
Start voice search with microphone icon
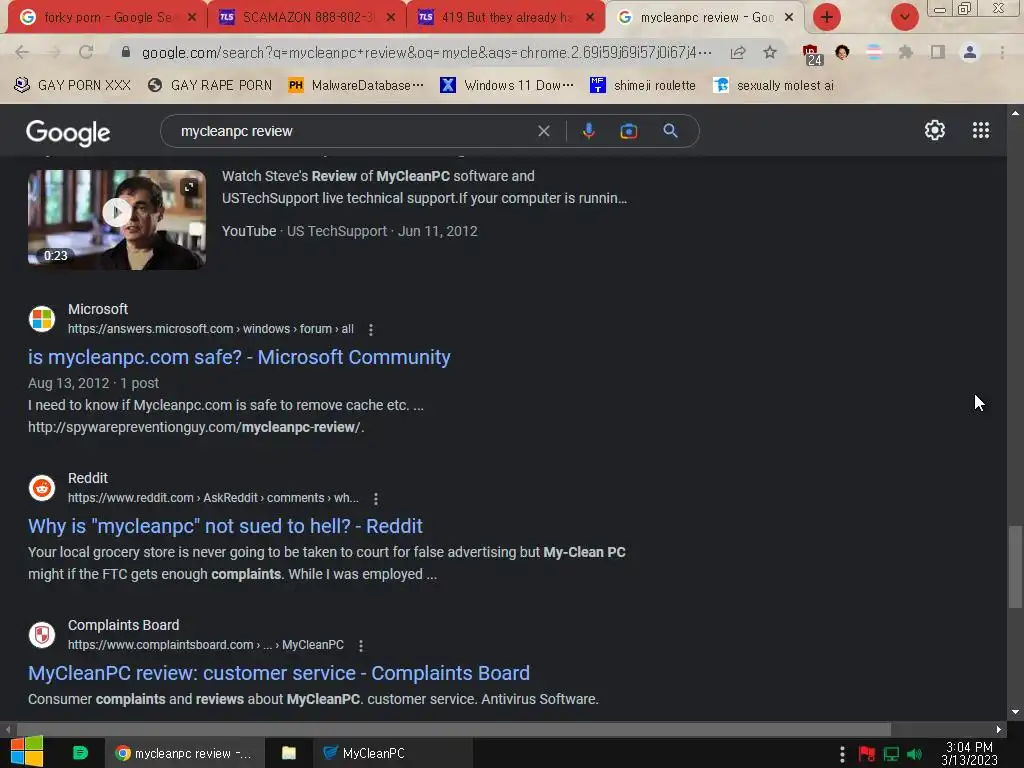(x=588, y=131)
